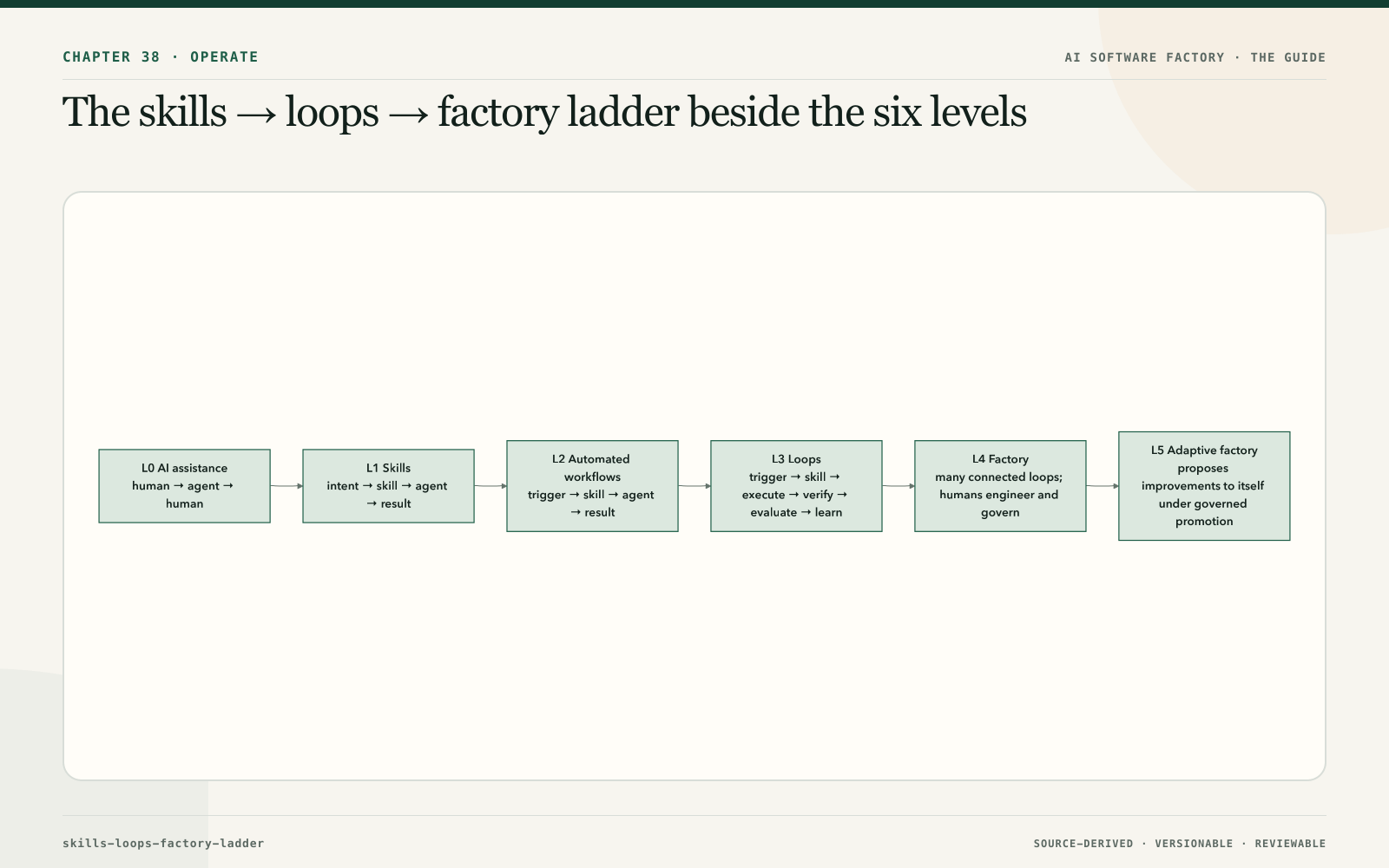The image size is (1389, 868).
Task: Select the L2 Automated workflows box
Action: tap(592, 486)
